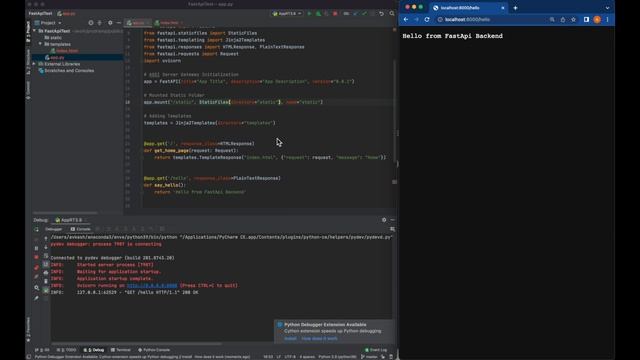Go back in the browser window
The height and width of the screenshot is (360, 640).
coord(406,20)
